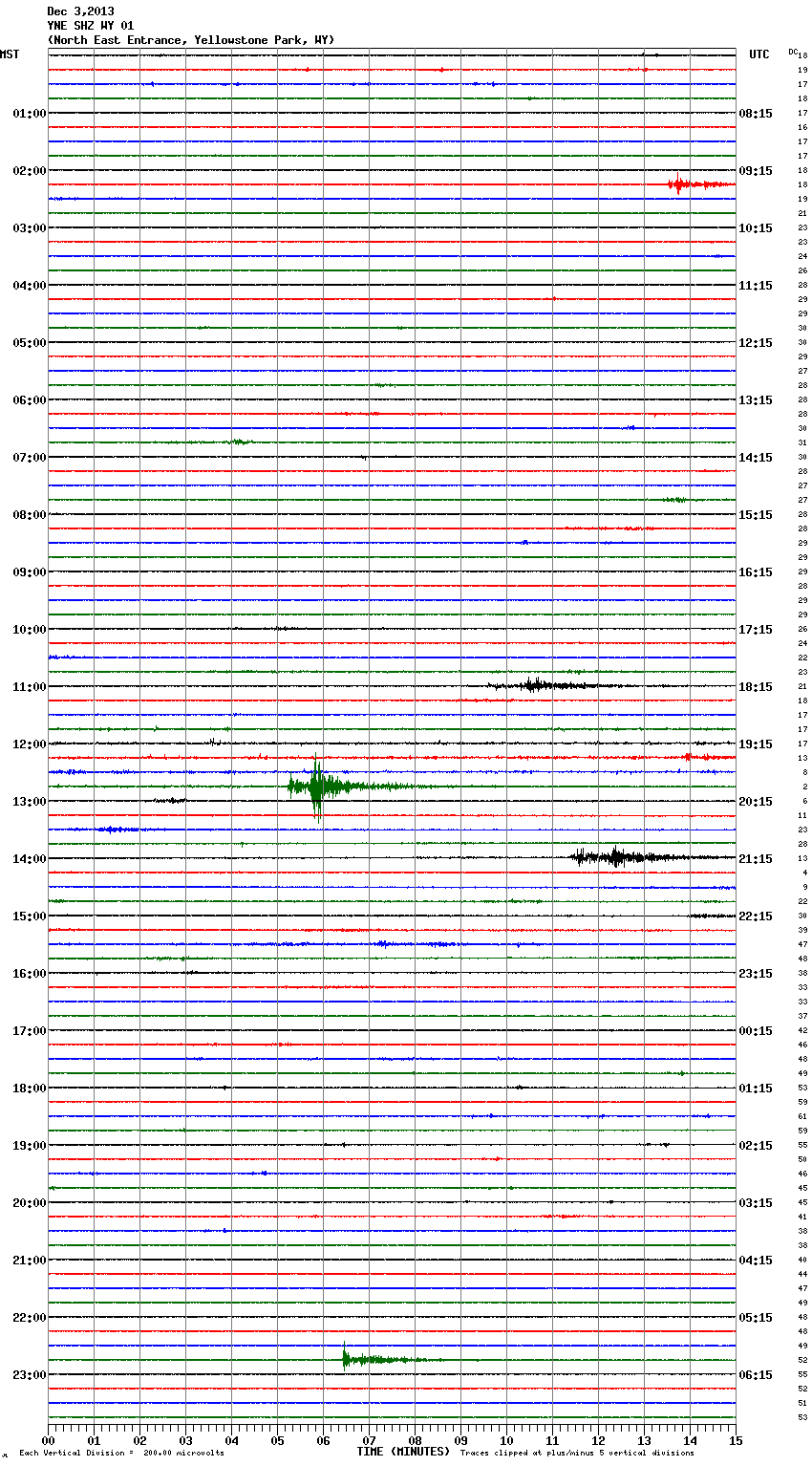Select the 22:00 MST time label
812x1466 pixels.
point(30,1318)
